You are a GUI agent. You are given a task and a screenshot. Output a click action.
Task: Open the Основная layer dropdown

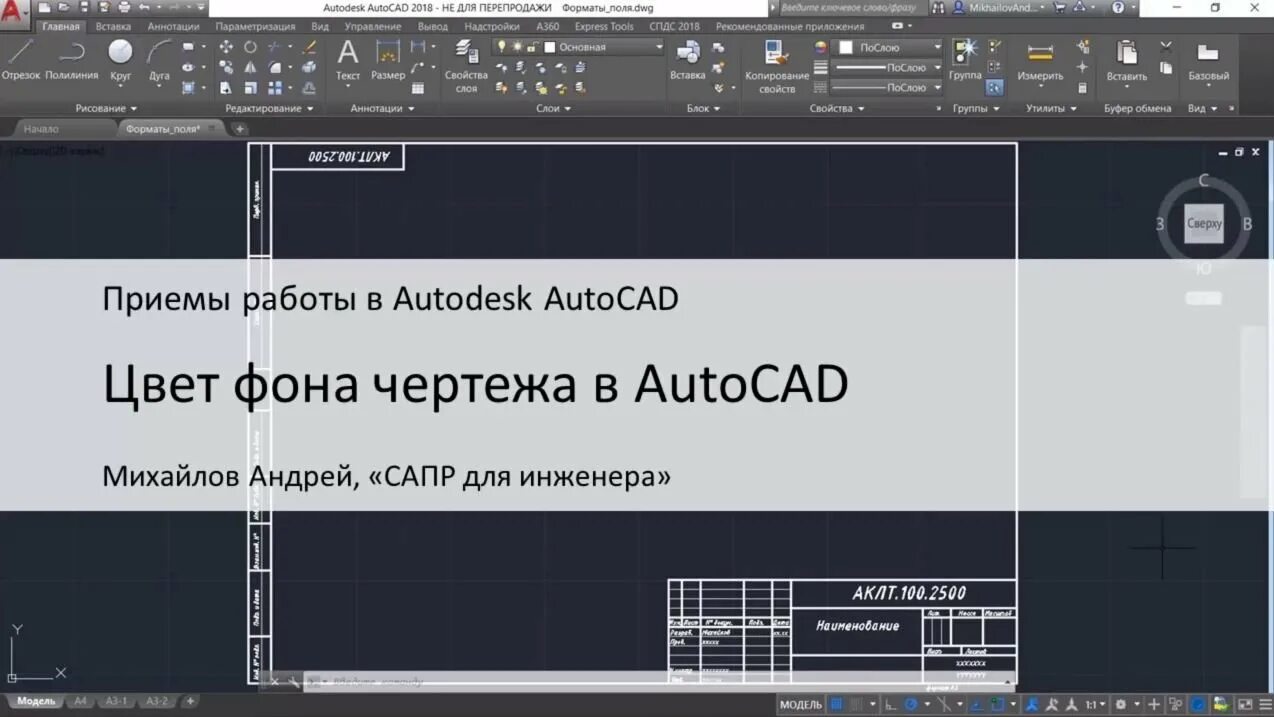pyautogui.click(x=579, y=47)
